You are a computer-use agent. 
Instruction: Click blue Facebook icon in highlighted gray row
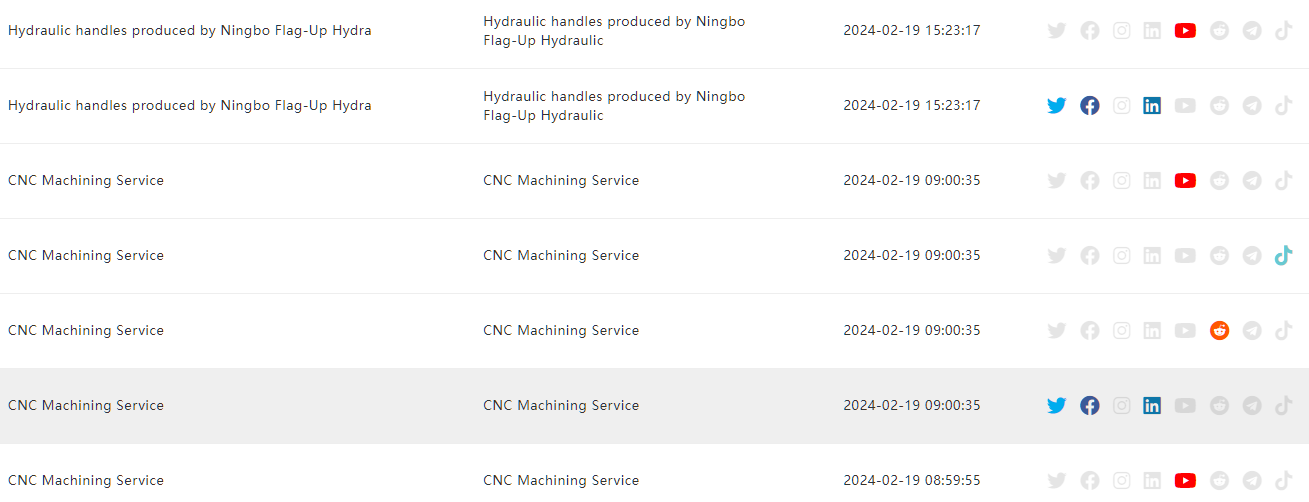click(x=1090, y=406)
